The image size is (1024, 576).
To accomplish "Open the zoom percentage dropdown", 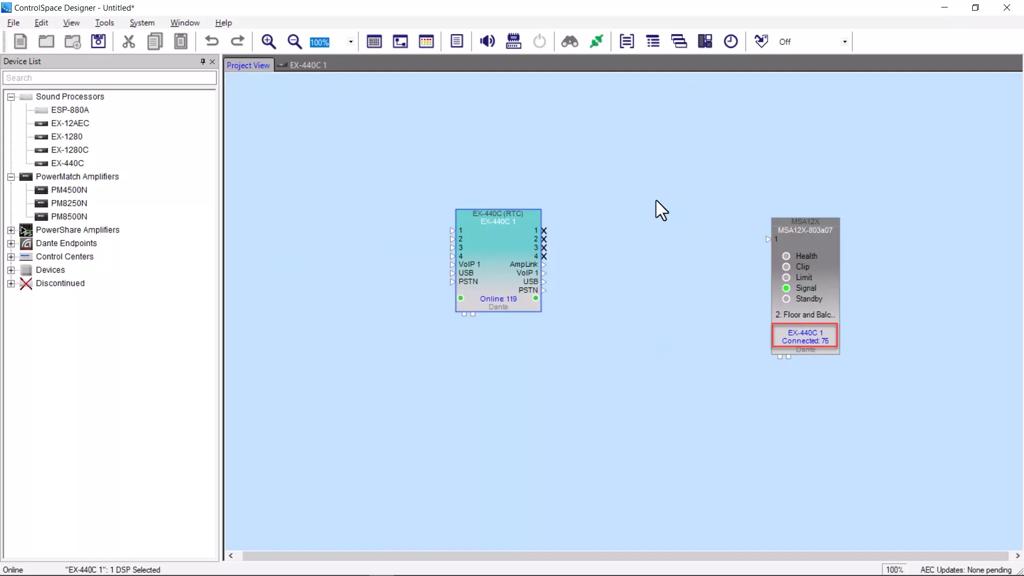I will [x=350, y=42].
